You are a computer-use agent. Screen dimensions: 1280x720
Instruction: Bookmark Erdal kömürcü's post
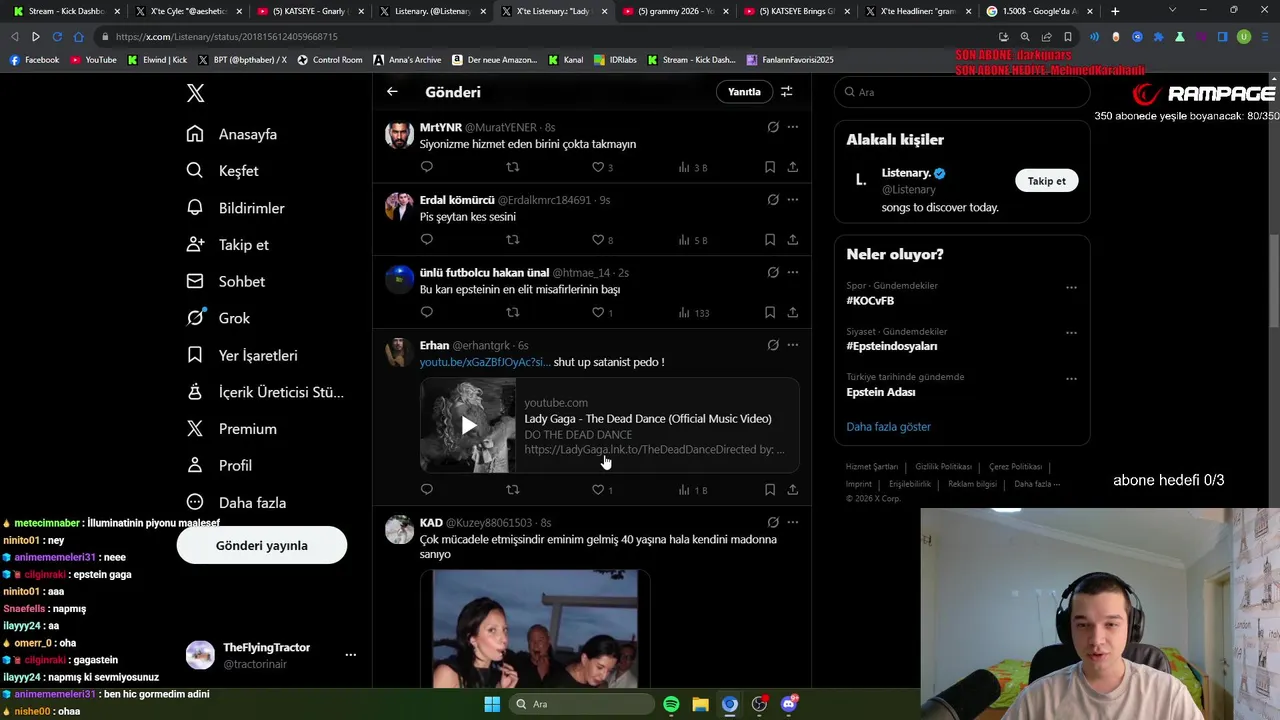(770, 240)
